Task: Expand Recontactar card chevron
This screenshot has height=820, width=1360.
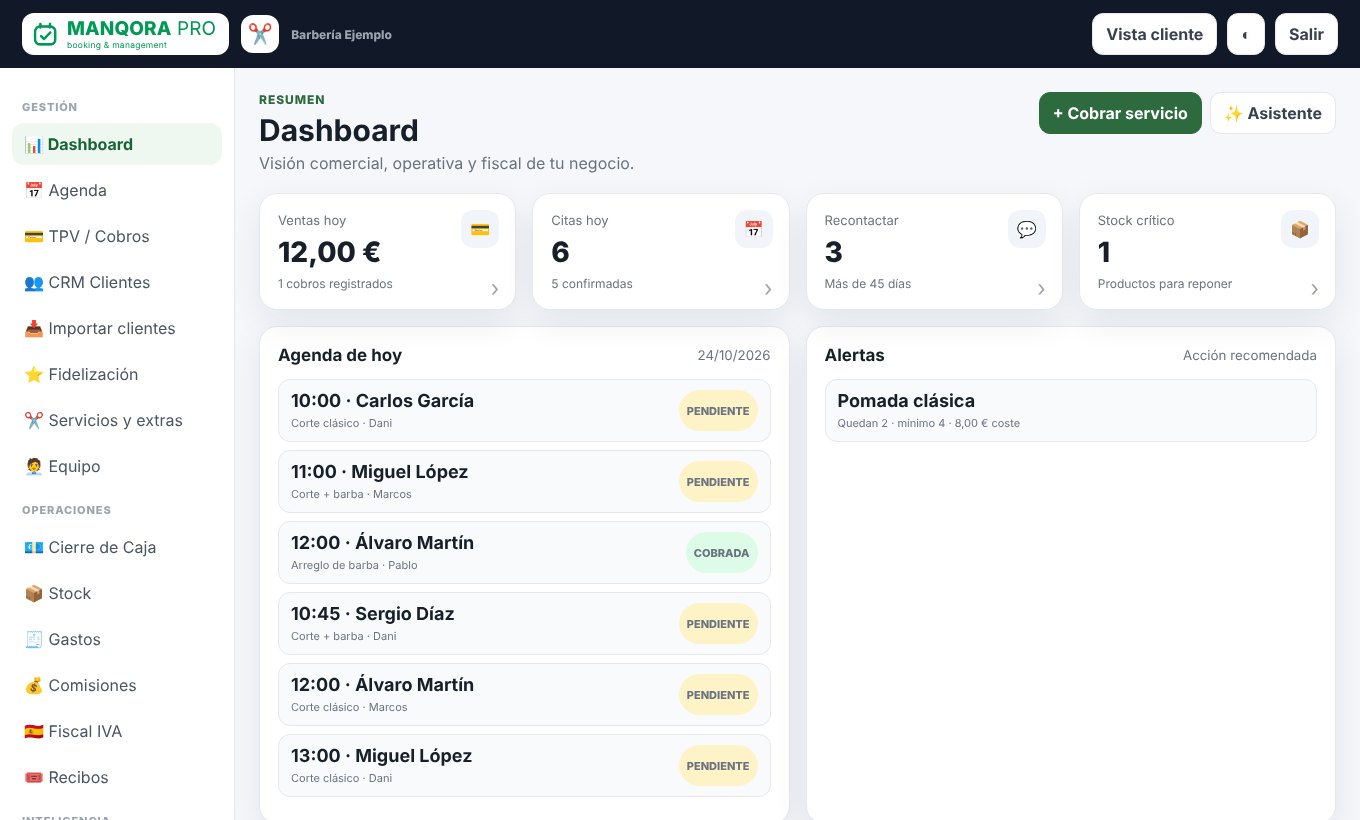Action: pyautogui.click(x=1041, y=289)
